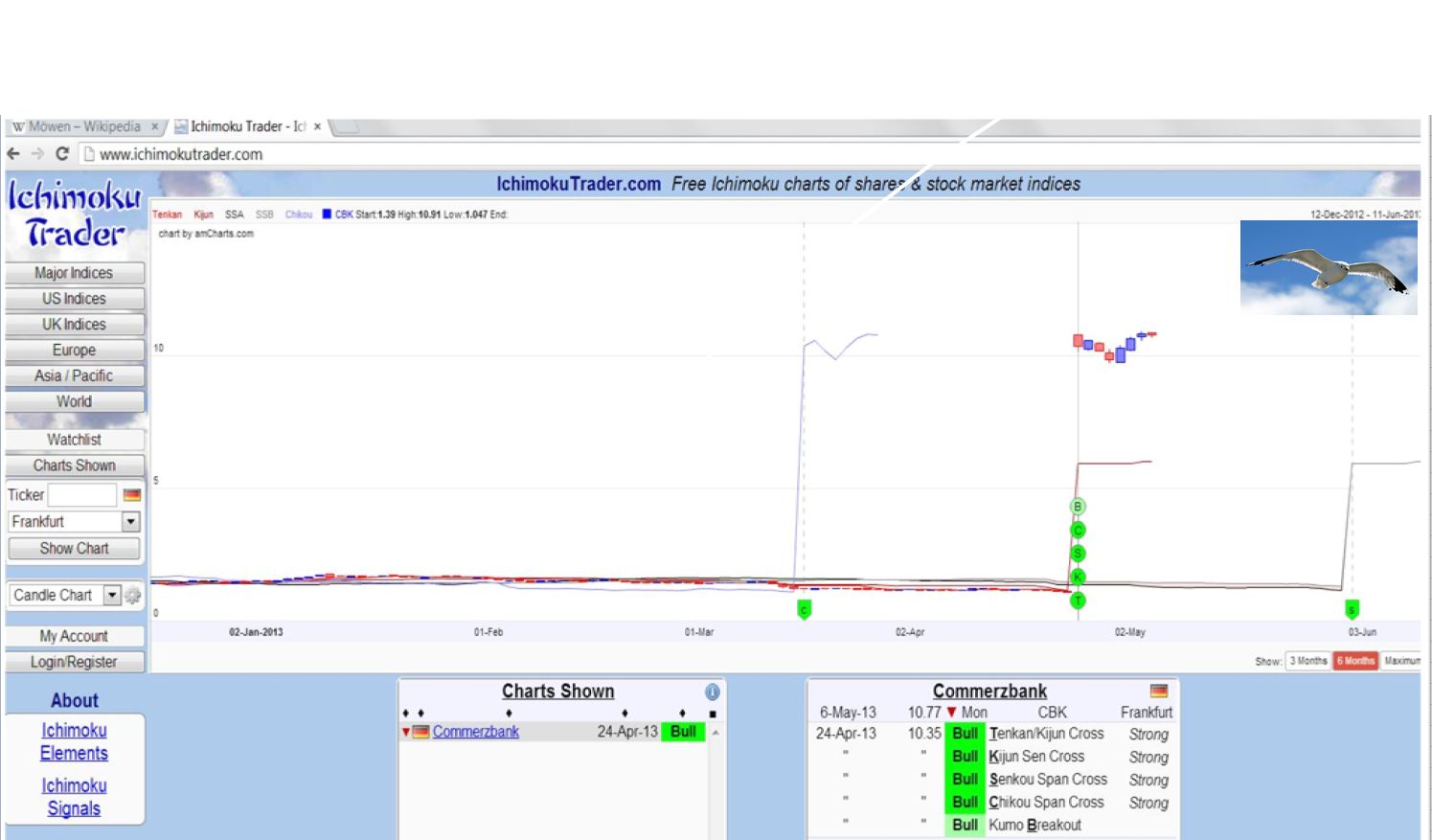Open a new browser tab

tap(345, 126)
